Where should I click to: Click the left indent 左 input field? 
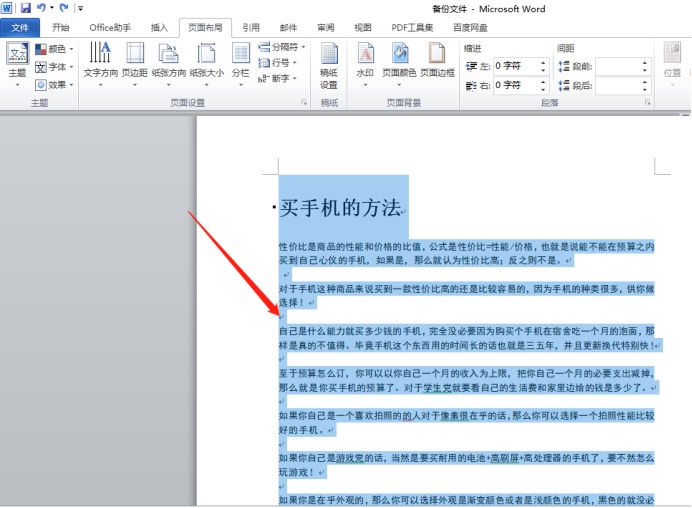tap(515, 66)
